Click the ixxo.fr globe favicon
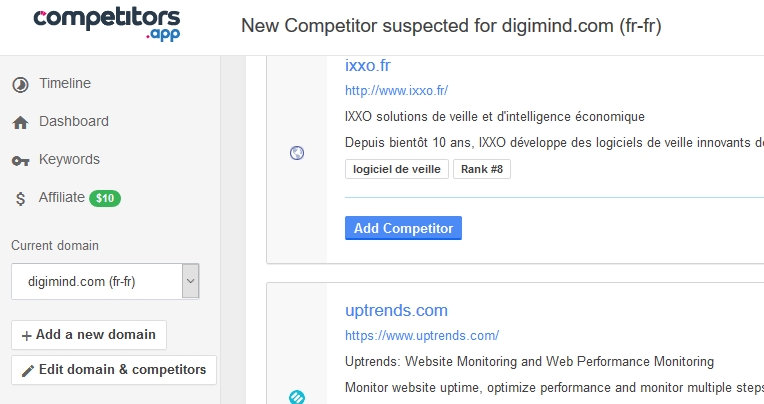This screenshot has width=764, height=404. click(297, 153)
